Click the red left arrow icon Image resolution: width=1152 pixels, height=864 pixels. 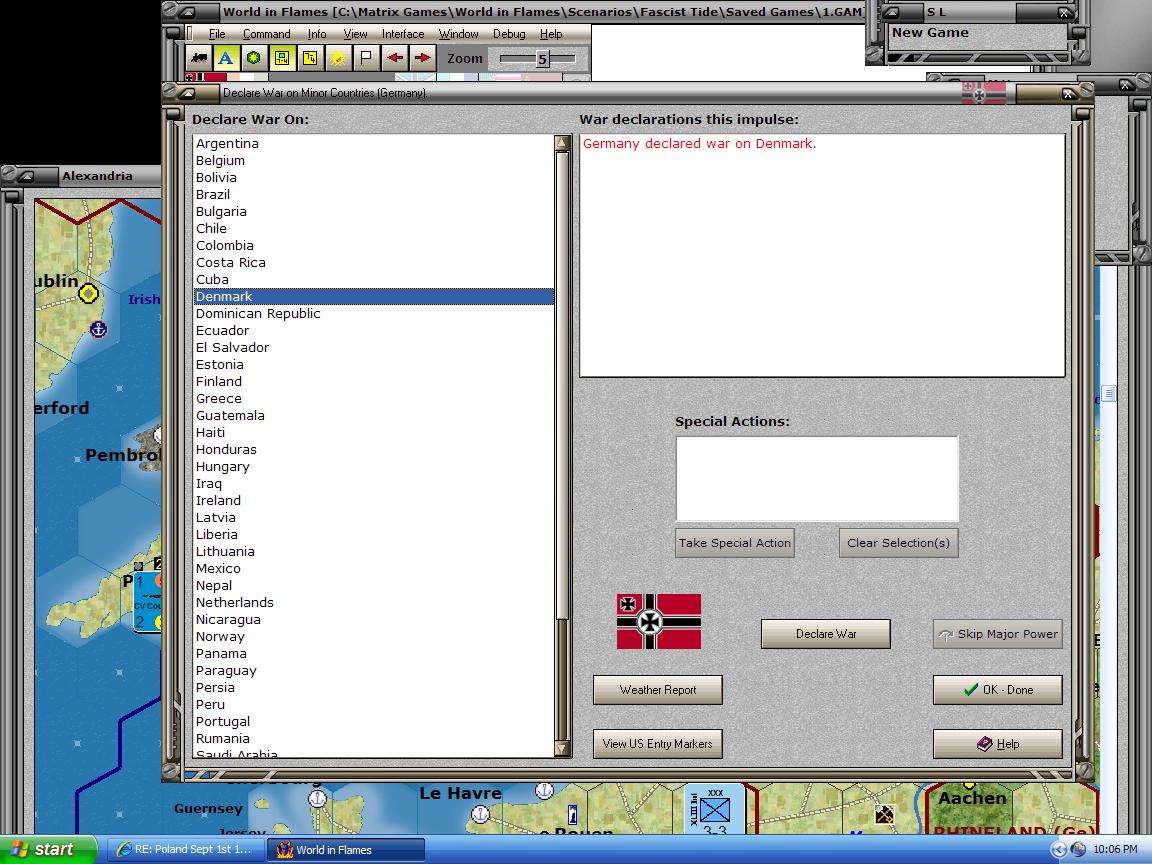(x=395, y=58)
